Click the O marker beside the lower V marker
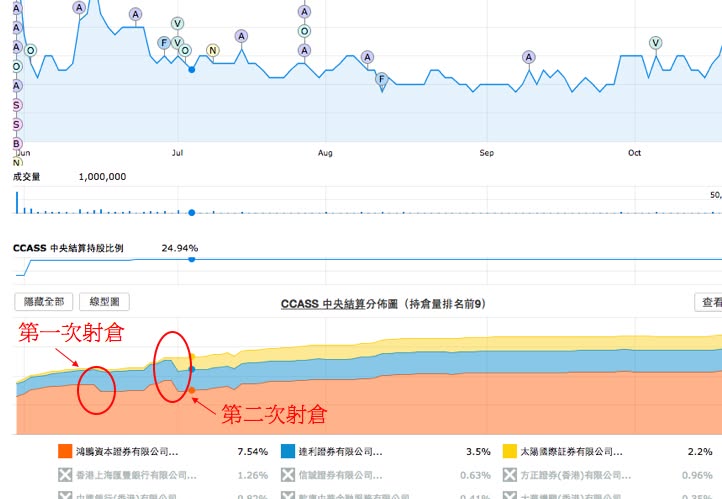The height and width of the screenshot is (499, 722). click(x=185, y=50)
